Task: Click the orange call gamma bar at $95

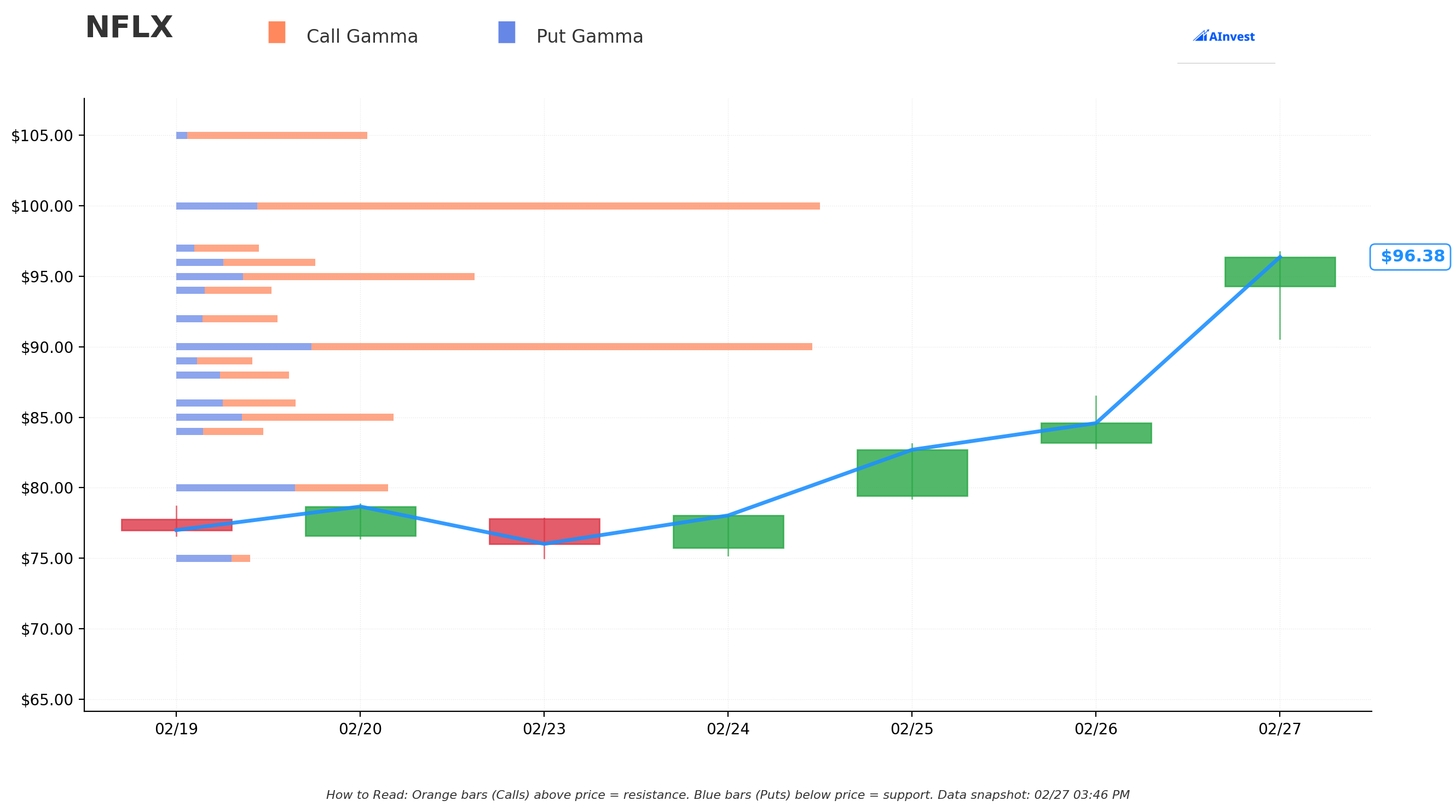Action: tap(359, 277)
